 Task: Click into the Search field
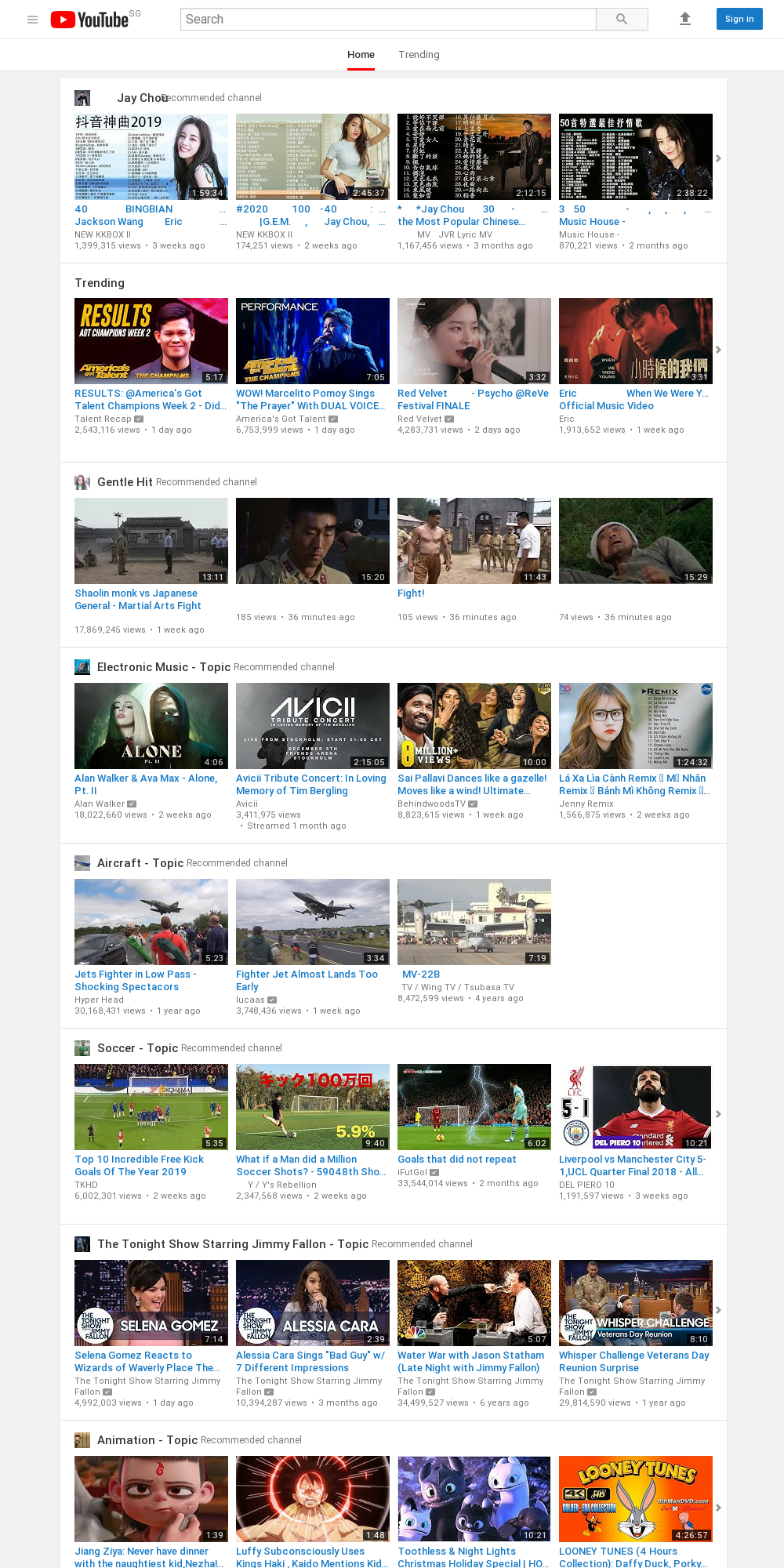(388, 20)
